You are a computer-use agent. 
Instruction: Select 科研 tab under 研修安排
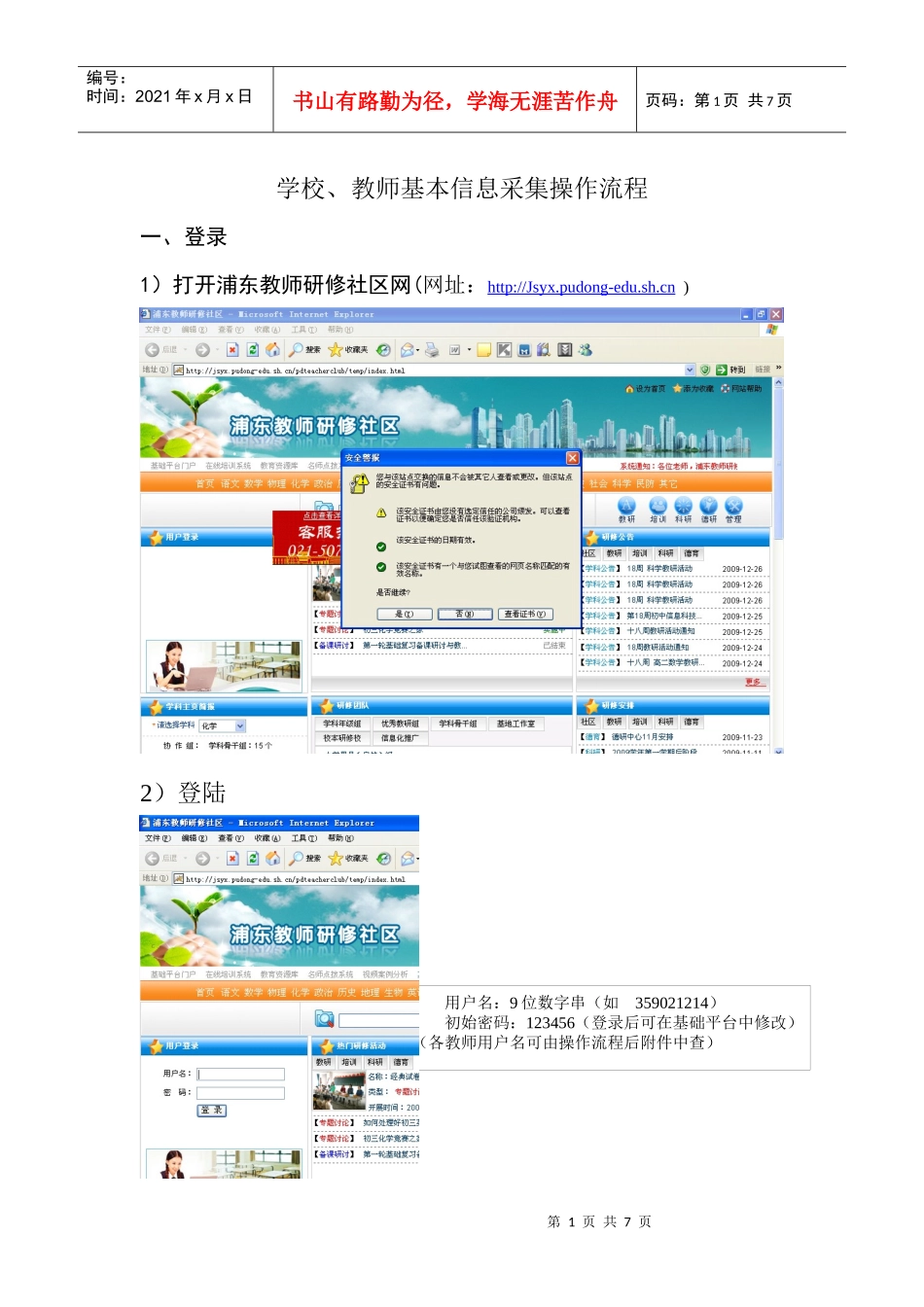(x=665, y=723)
